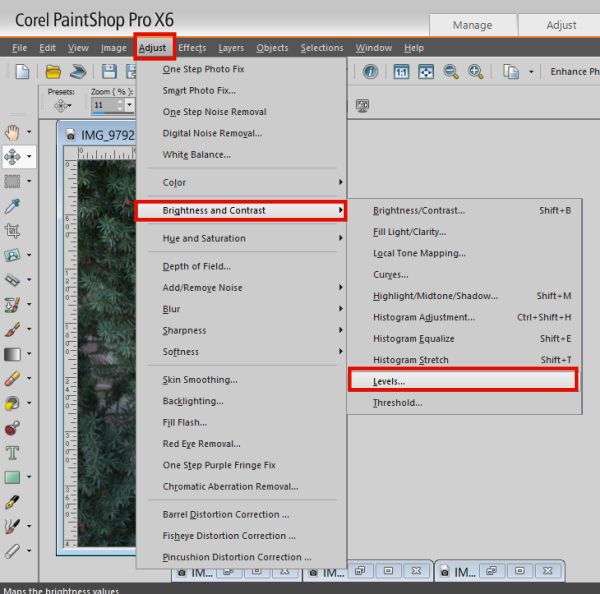Select the Eraser tool
Screen dimensions: 600x594
coord(12,379)
